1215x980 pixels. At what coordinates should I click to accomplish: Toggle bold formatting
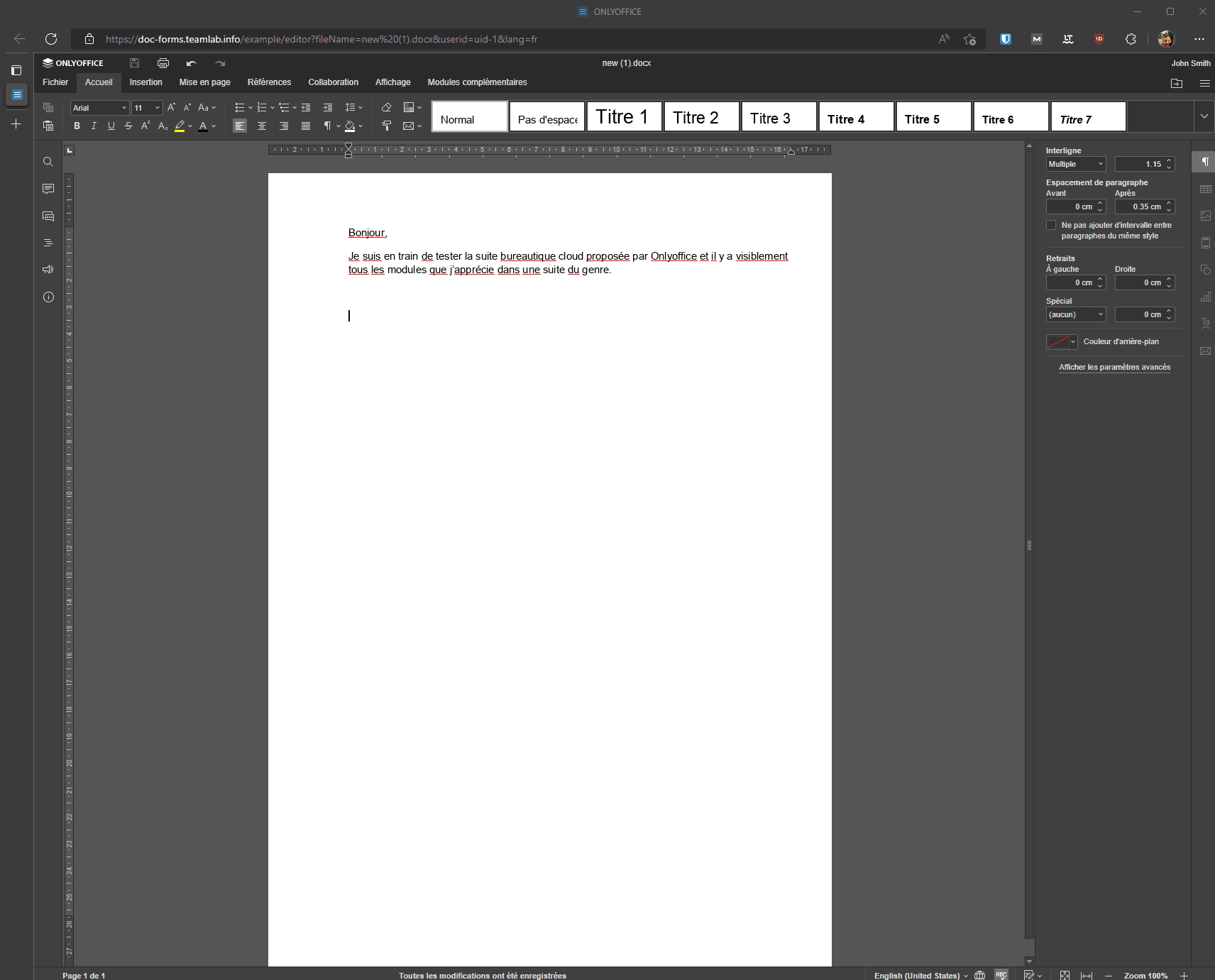(x=77, y=126)
